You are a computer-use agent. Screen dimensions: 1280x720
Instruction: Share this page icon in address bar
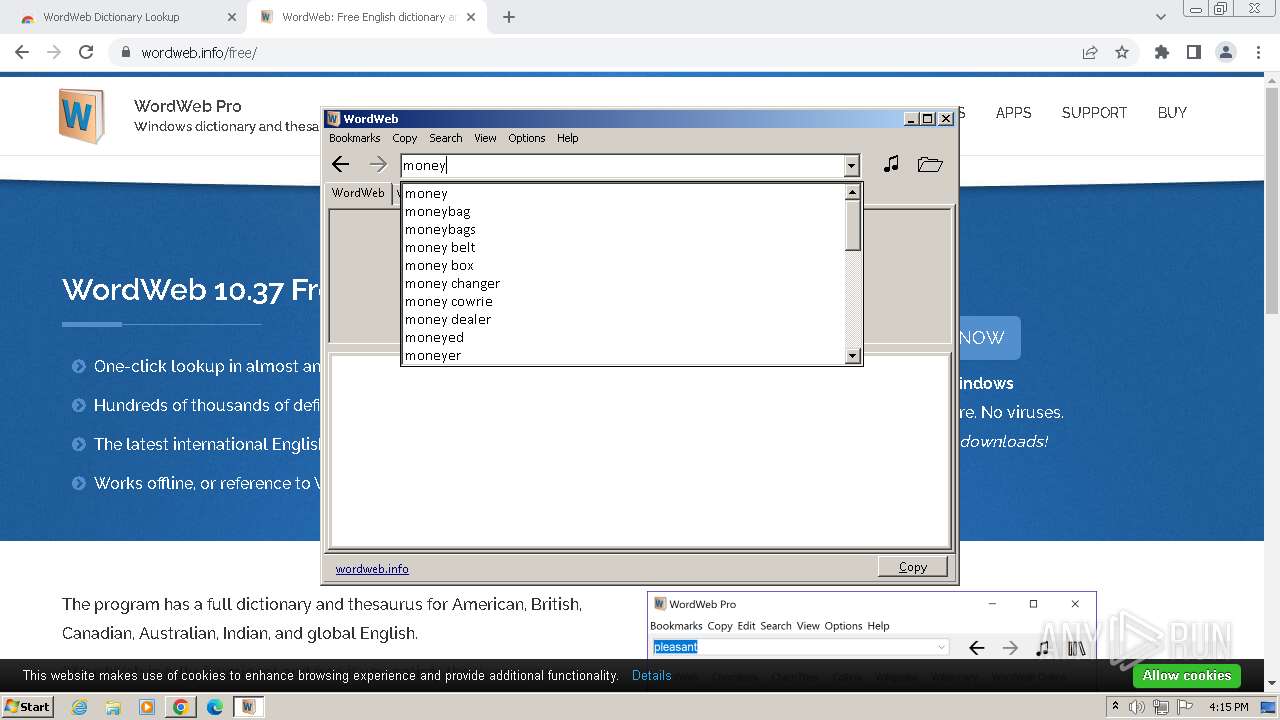1090,52
